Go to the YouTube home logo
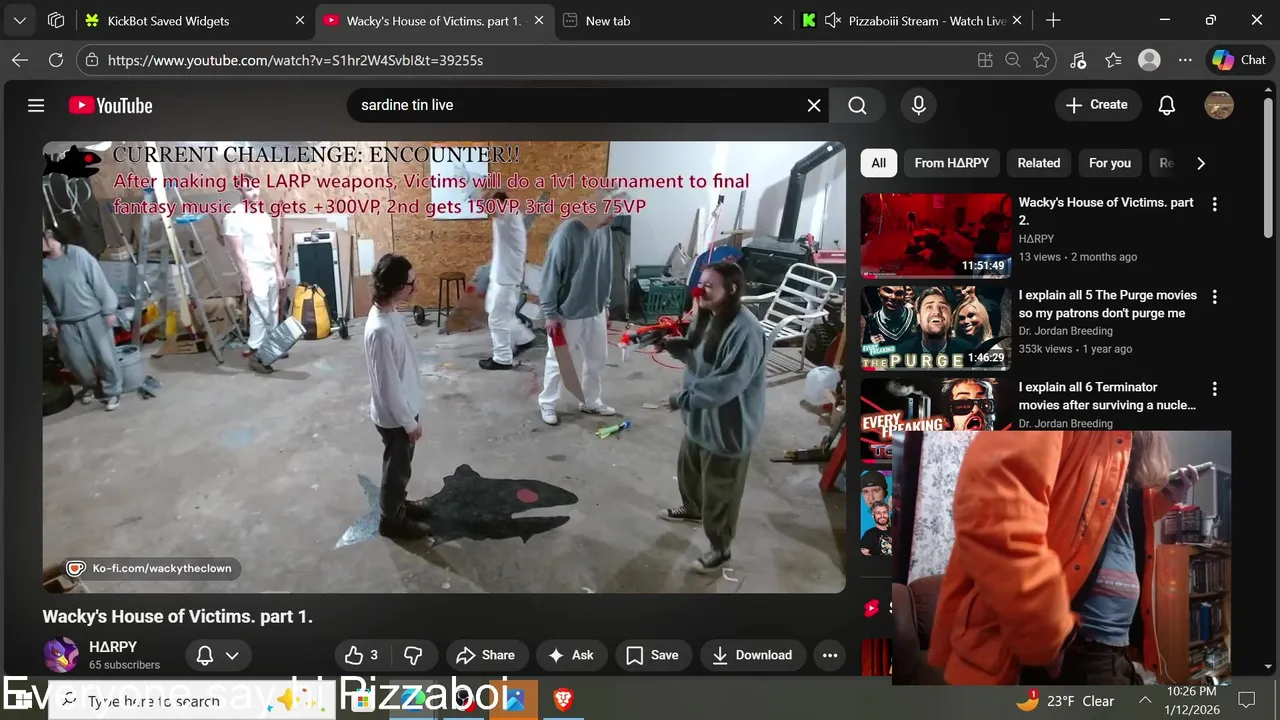 click(x=111, y=105)
